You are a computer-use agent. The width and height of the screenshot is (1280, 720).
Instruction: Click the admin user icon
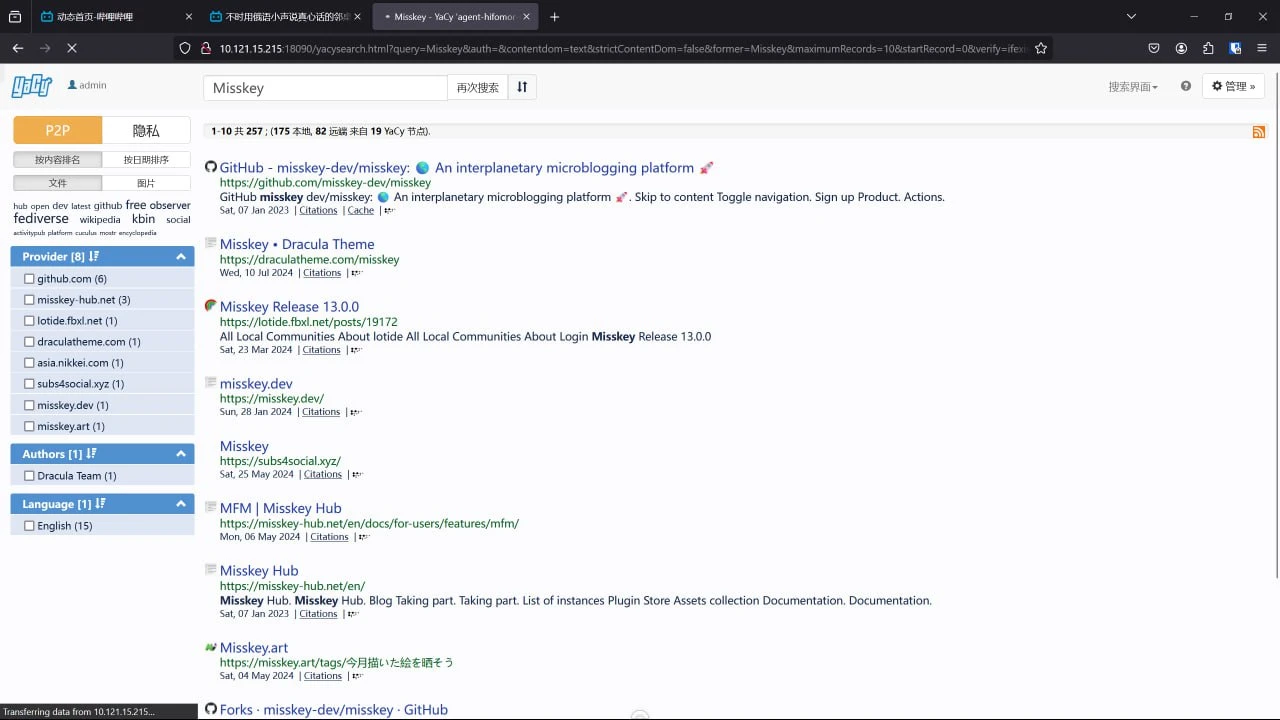pyautogui.click(x=72, y=85)
